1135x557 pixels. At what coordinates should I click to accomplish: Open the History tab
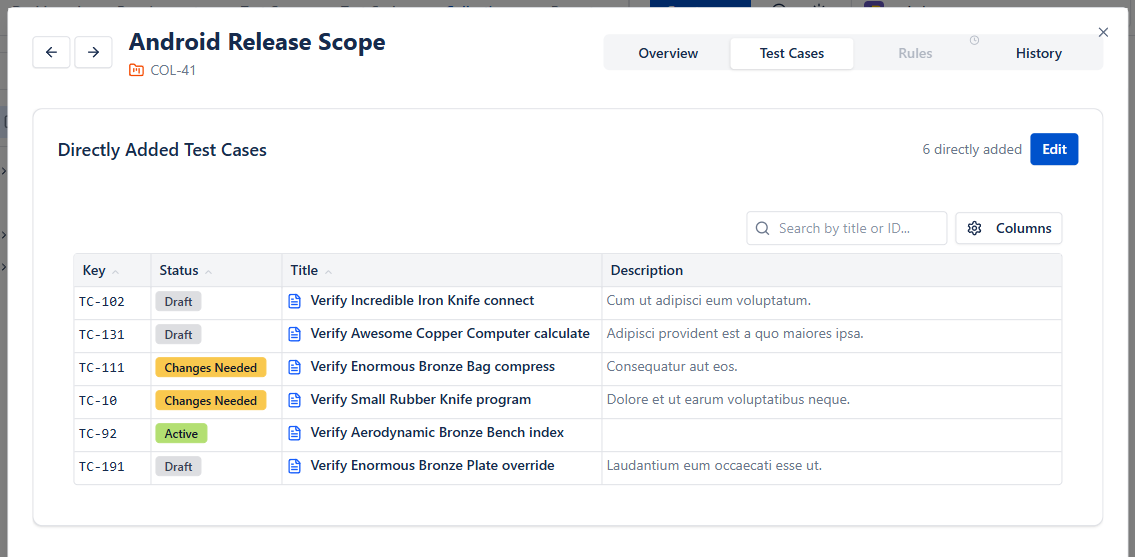tap(1038, 53)
